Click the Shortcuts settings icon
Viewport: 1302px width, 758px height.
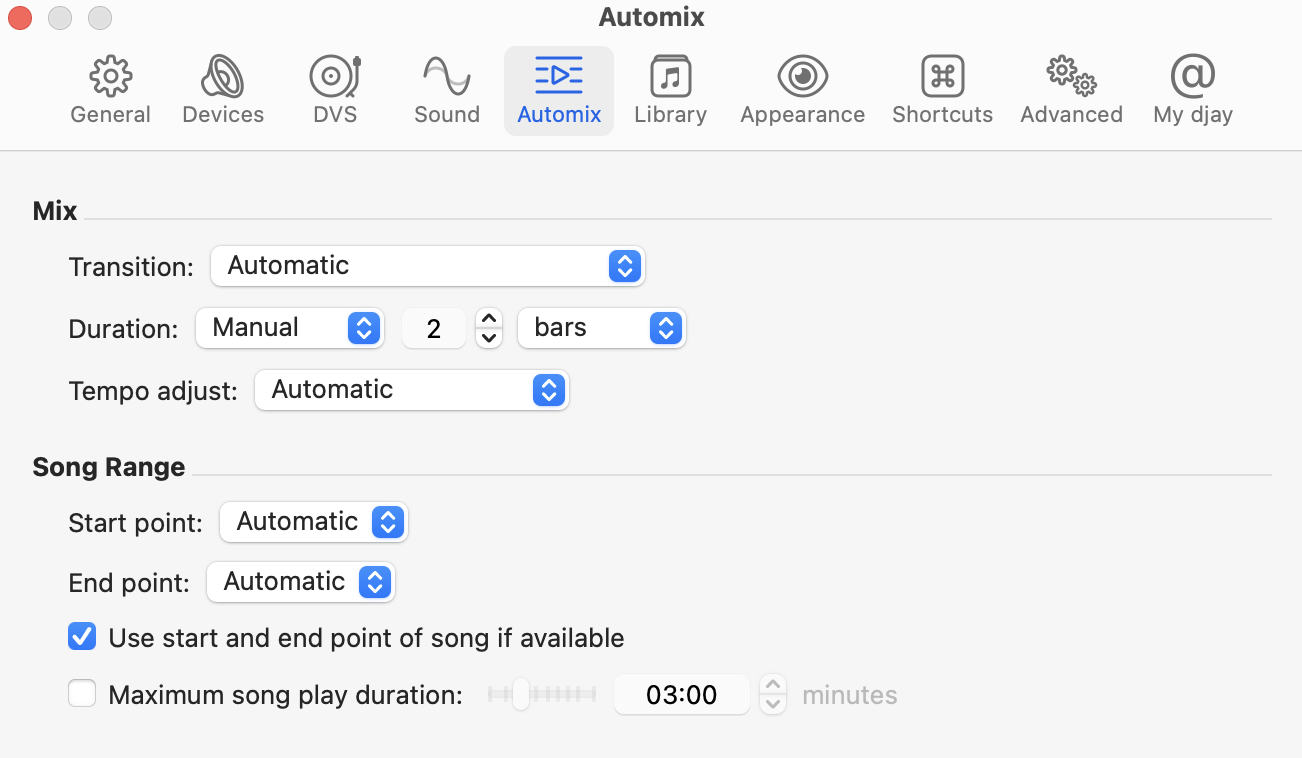[x=941, y=88]
